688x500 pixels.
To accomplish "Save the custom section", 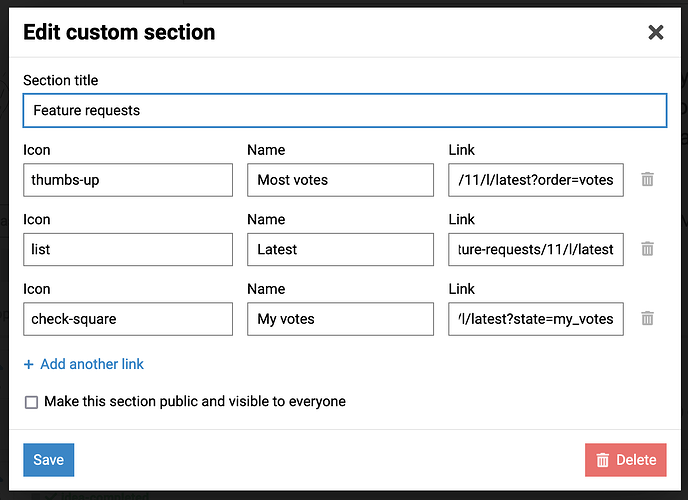I will coord(49,460).
